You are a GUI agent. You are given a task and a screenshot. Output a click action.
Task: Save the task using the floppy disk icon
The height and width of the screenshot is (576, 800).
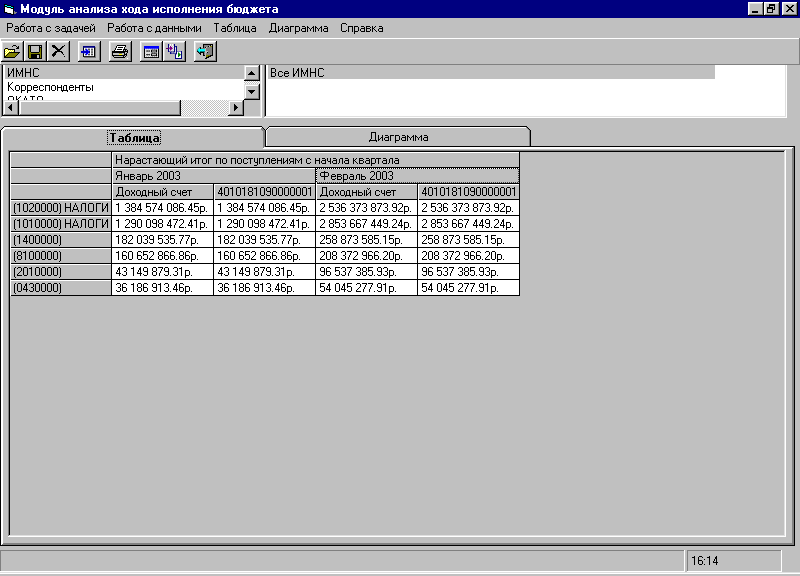(35, 52)
